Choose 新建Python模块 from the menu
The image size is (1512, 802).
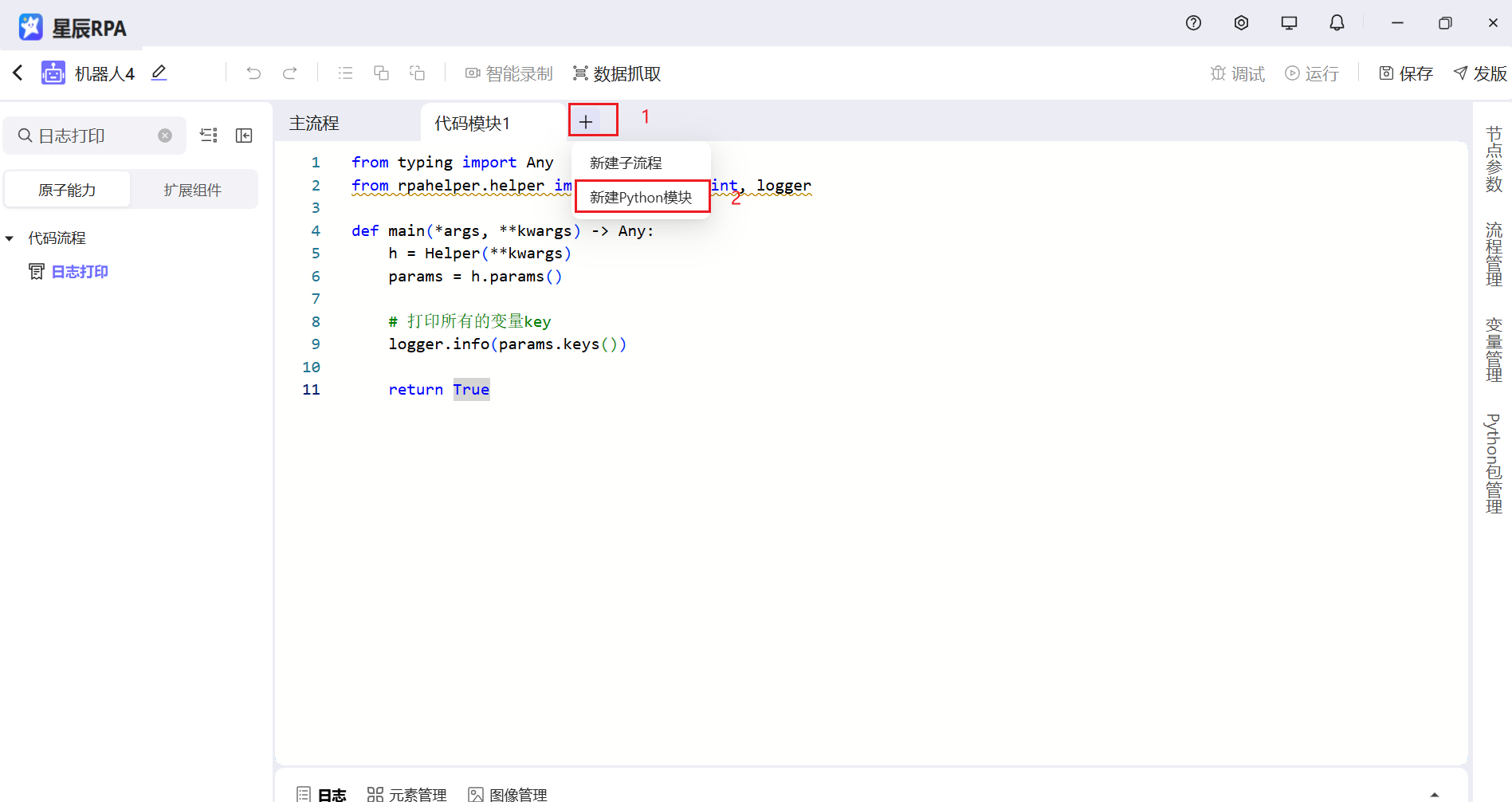pos(641,197)
